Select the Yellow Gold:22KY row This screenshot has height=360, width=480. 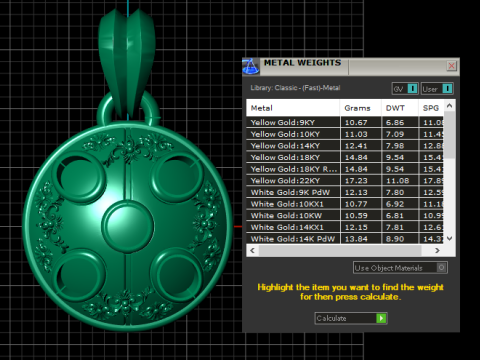pyautogui.click(x=345, y=181)
